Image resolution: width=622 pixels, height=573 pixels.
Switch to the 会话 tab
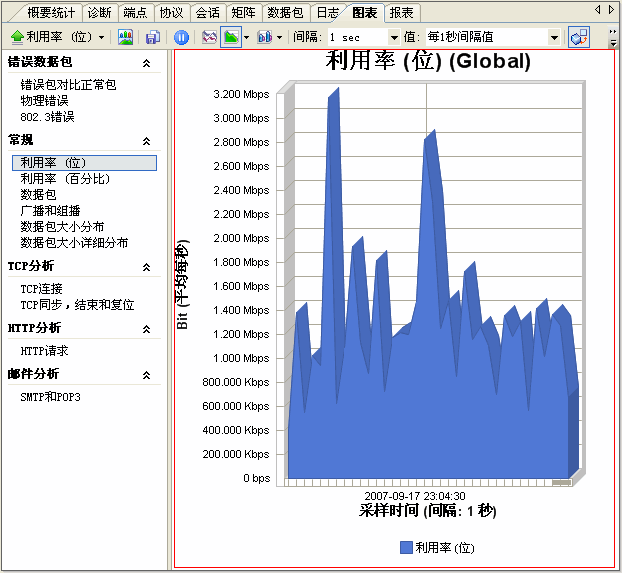point(207,13)
